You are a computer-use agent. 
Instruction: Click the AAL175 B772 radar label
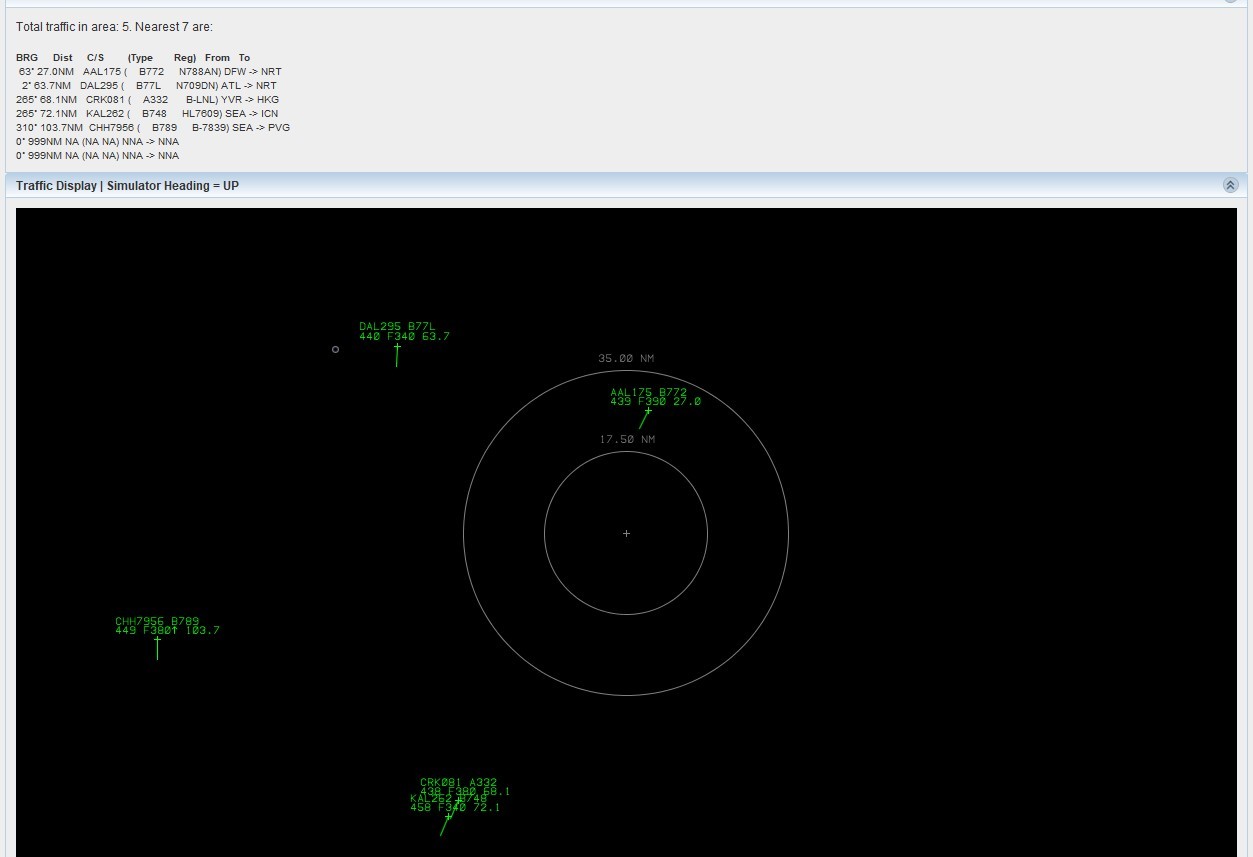pyautogui.click(x=648, y=392)
